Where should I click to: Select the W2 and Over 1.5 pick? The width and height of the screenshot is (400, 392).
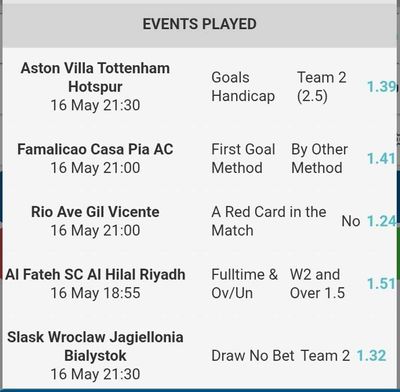click(317, 284)
